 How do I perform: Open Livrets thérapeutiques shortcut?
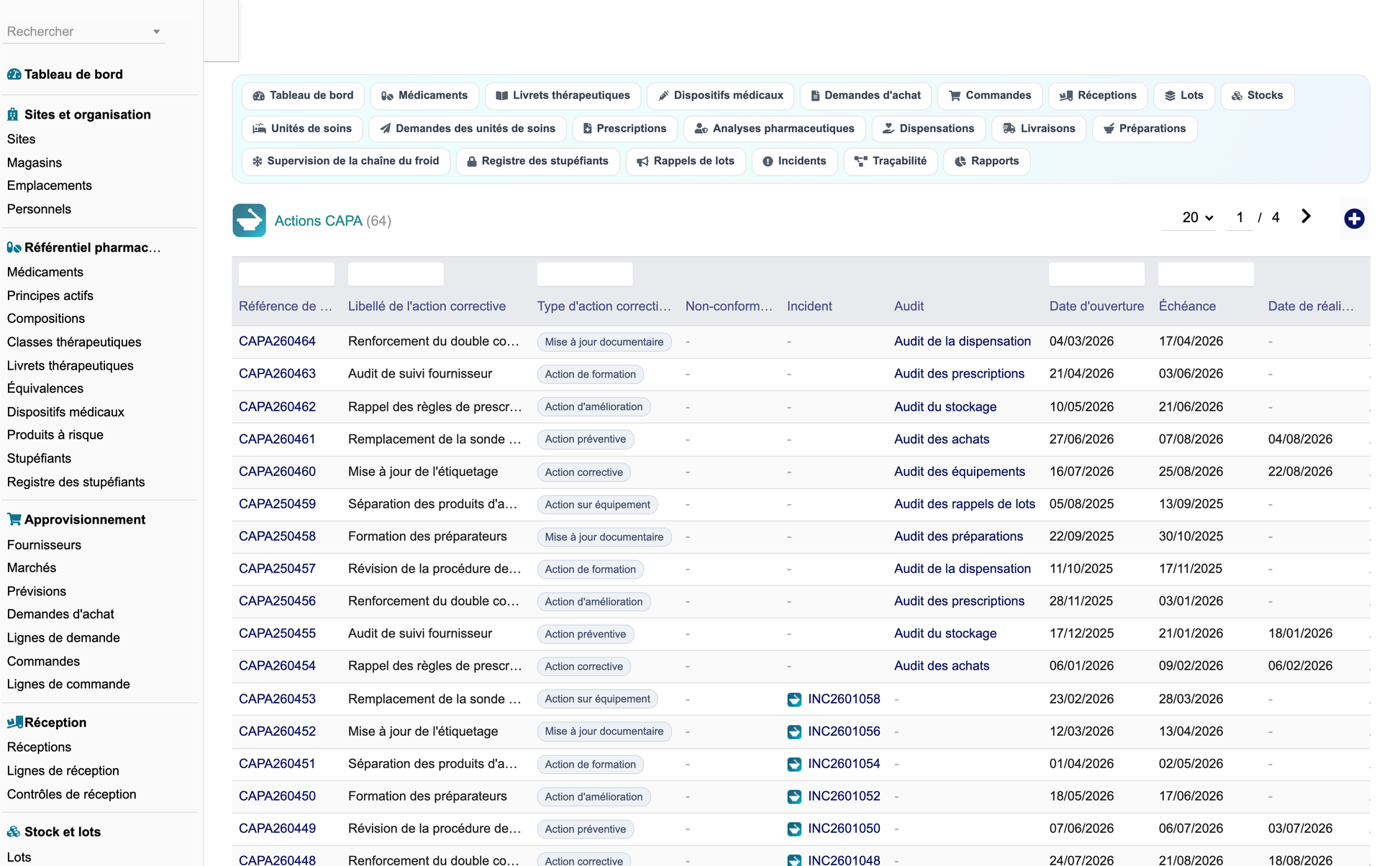pyautogui.click(x=563, y=96)
